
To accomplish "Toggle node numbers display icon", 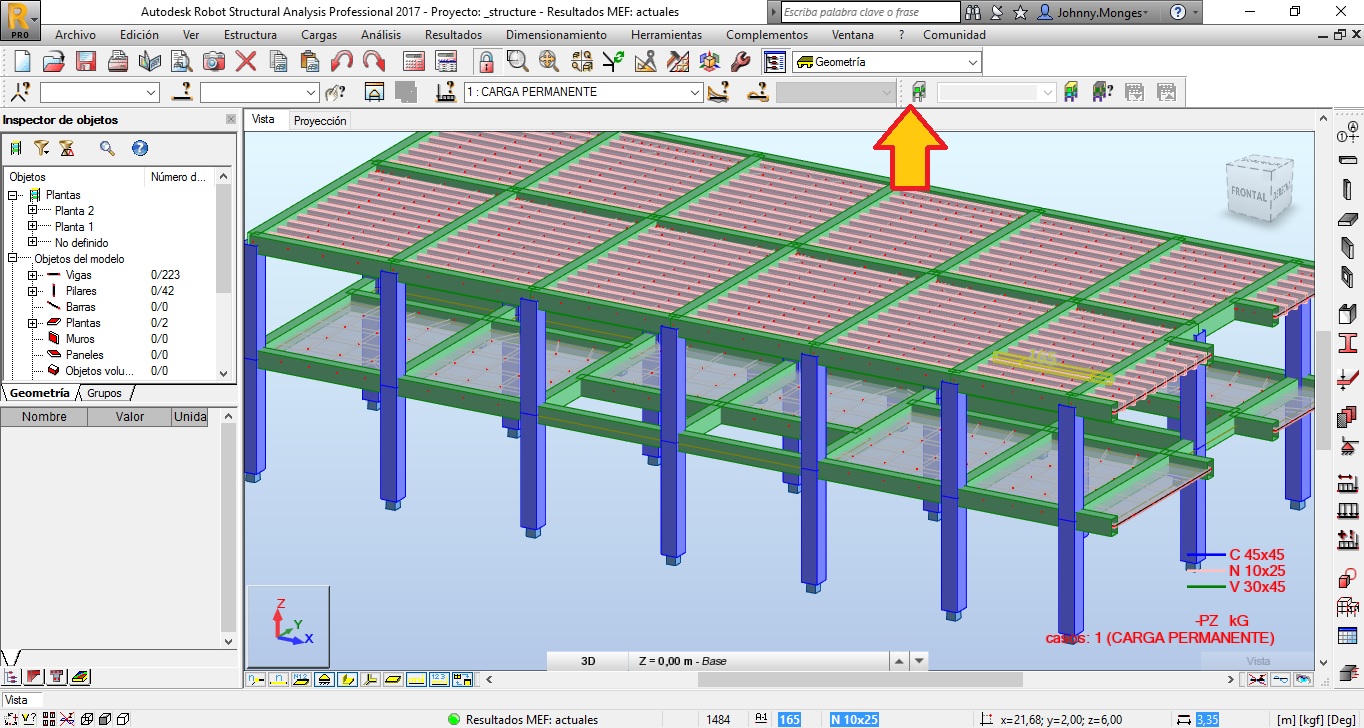I will click(x=254, y=679).
